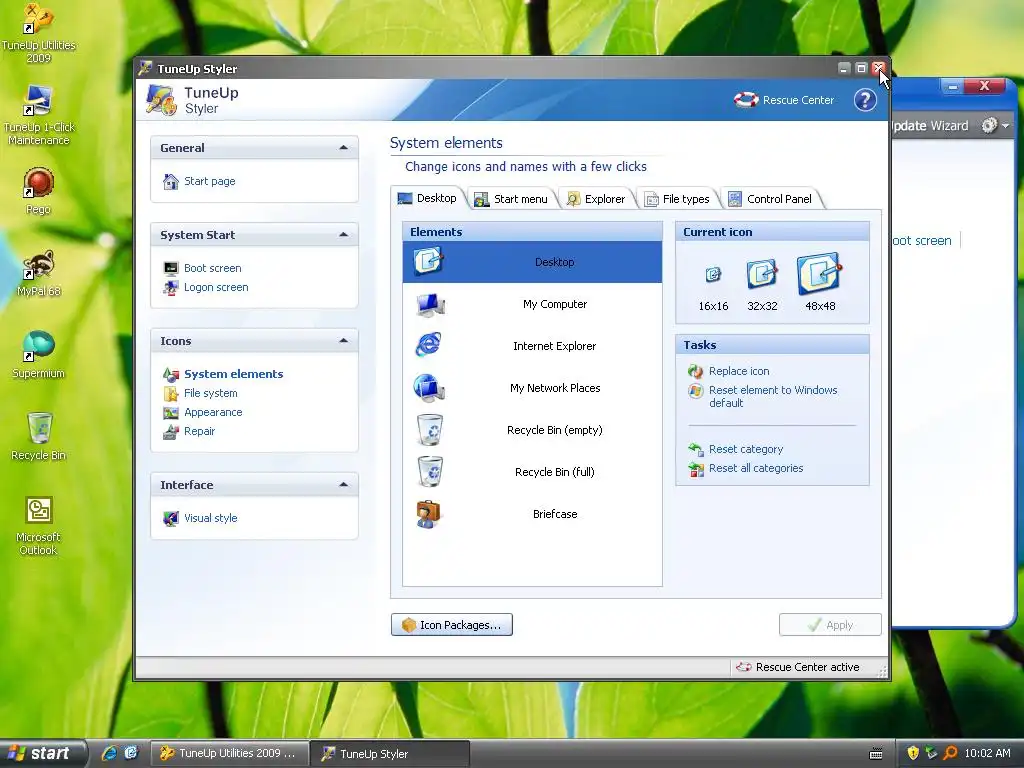The image size is (1024, 768).
Task: Click the Help question mark icon
Action: pyautogui.click(x=865, y=100)
